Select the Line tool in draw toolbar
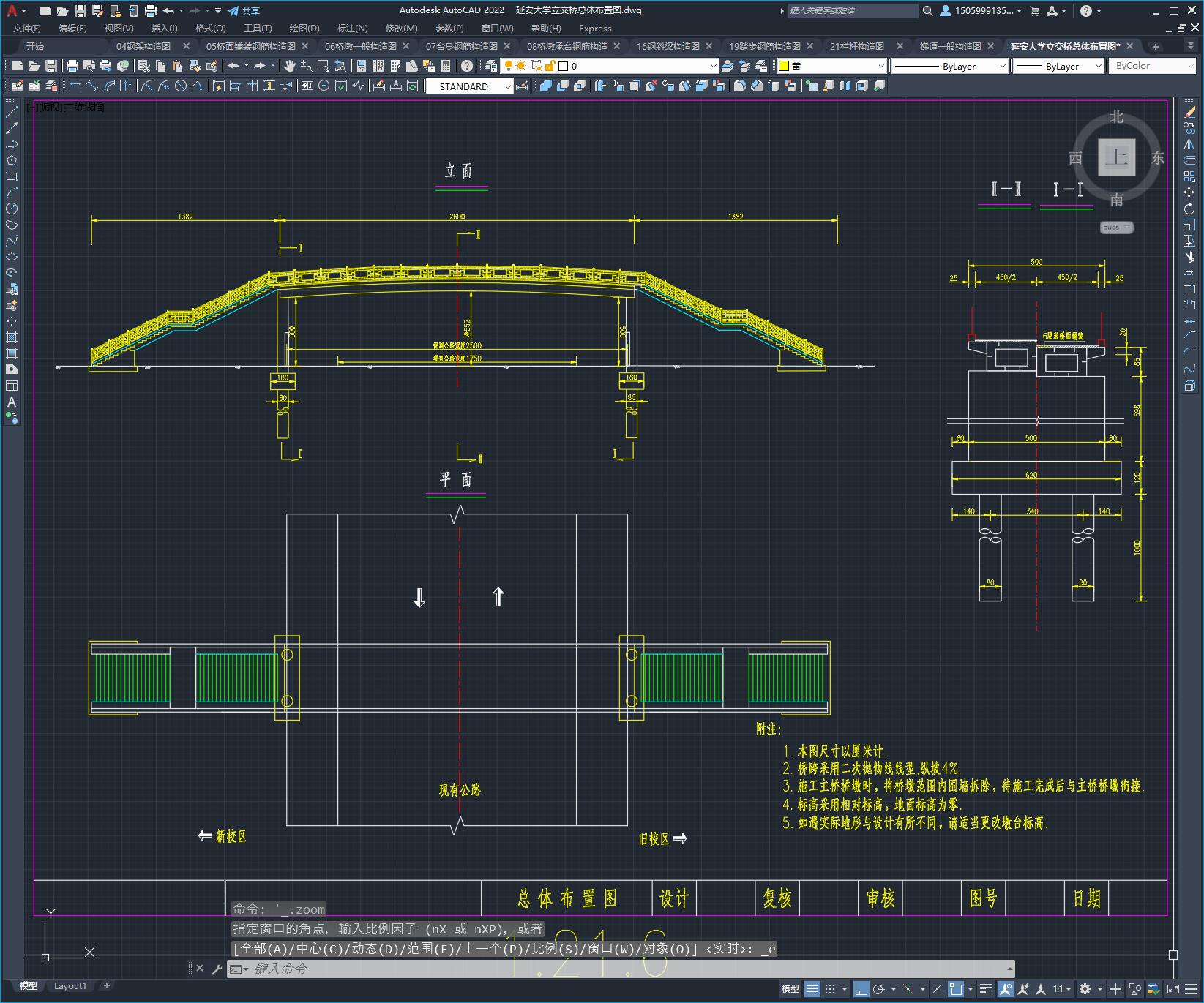The width and height of the screenshot is (1204, 1003). (x=12, y=112)
